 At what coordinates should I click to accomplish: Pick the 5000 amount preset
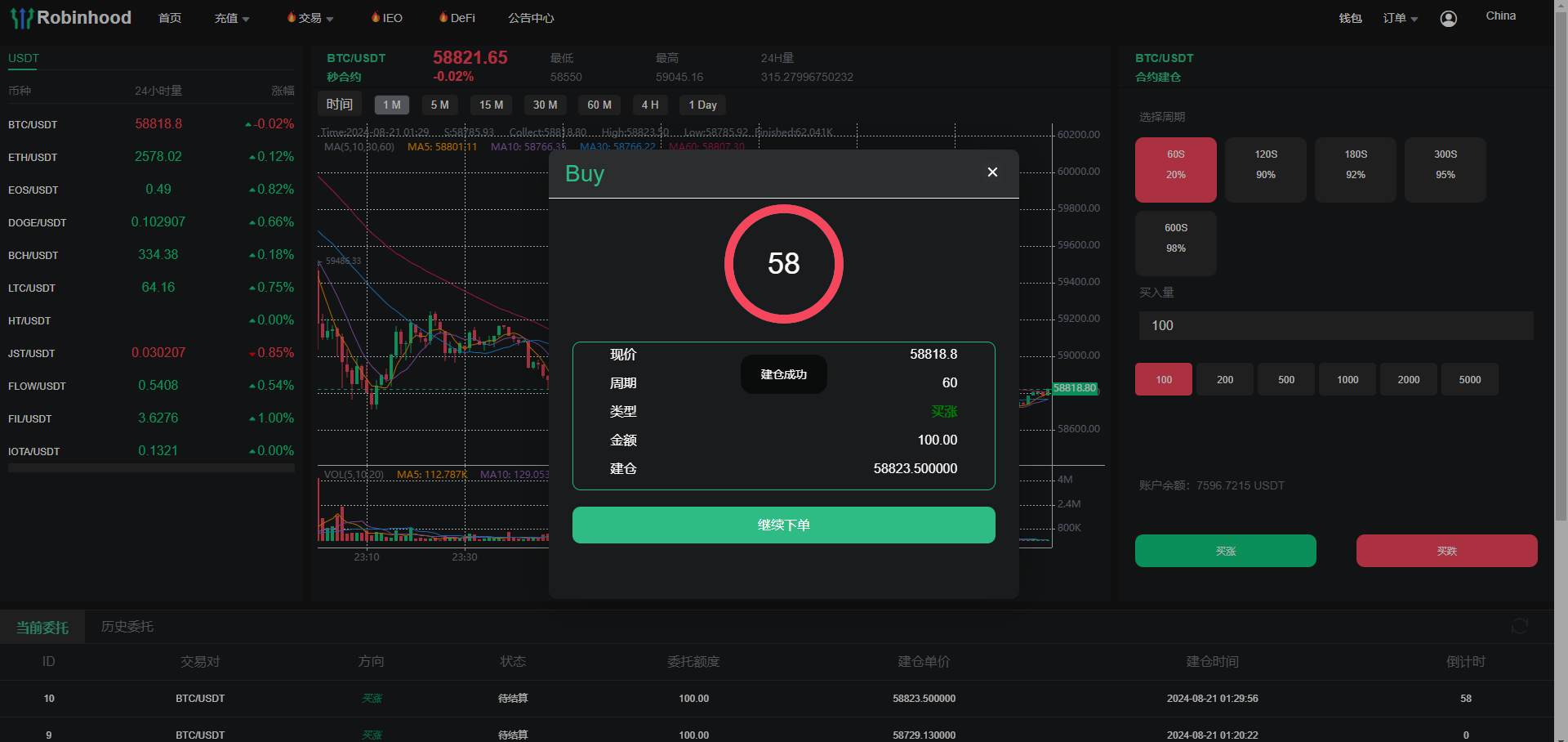1470,379
